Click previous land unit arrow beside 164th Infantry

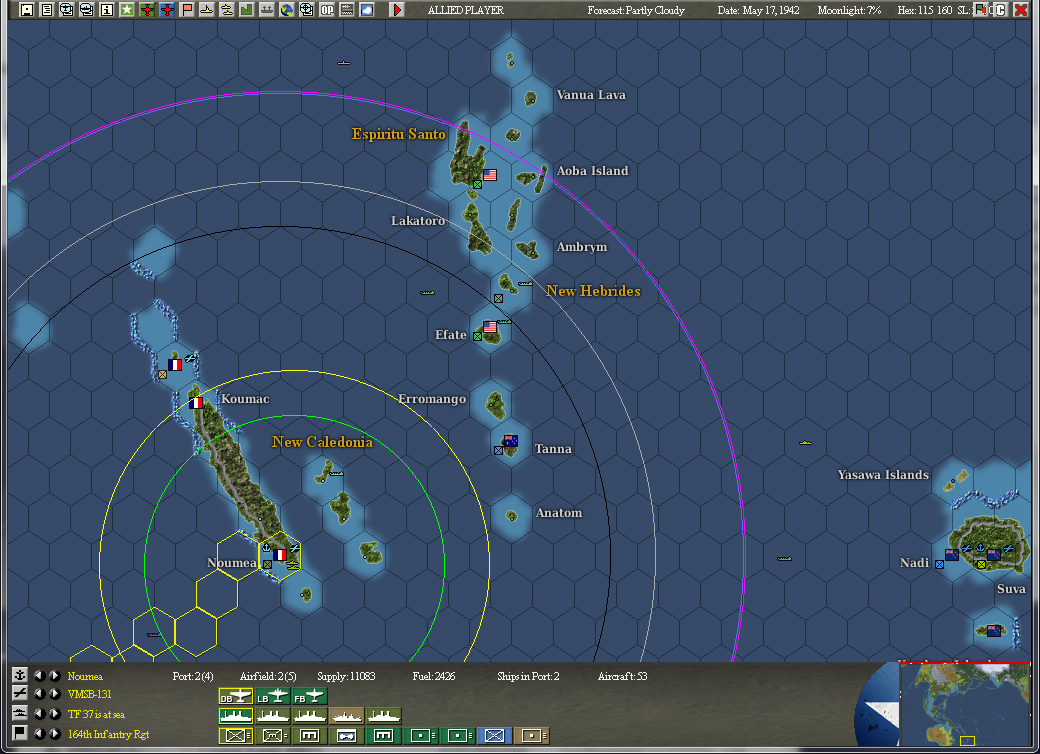click(40, 733)
